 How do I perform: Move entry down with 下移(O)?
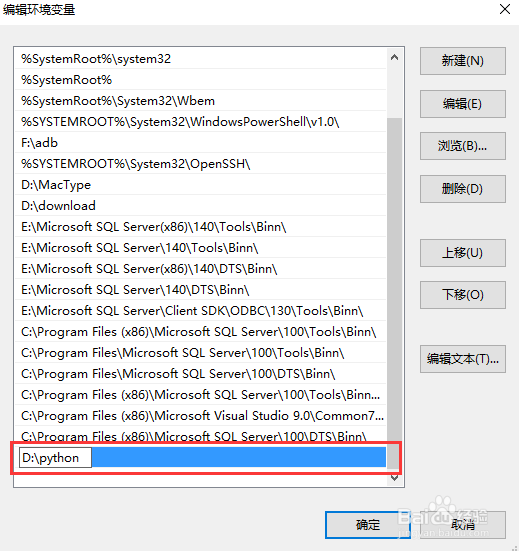pos(463,295)
